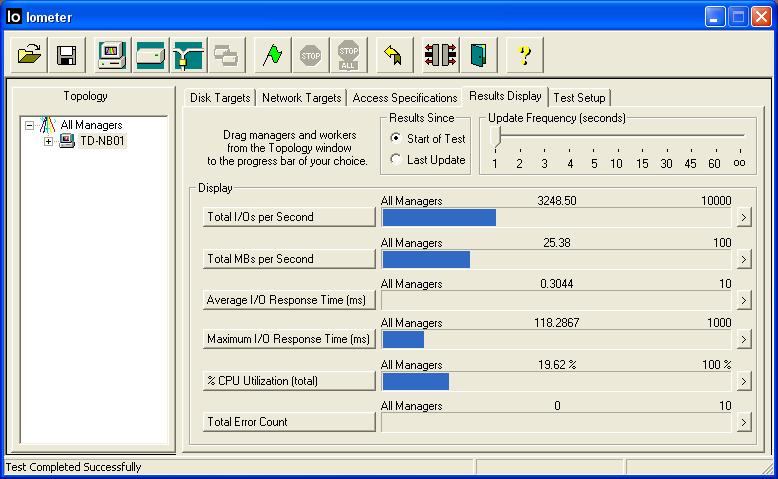The height and width of the screenshot is (479, 778).
Task: Click the 10000 maximum for Total I/Os
Action: tap(716, 201)
